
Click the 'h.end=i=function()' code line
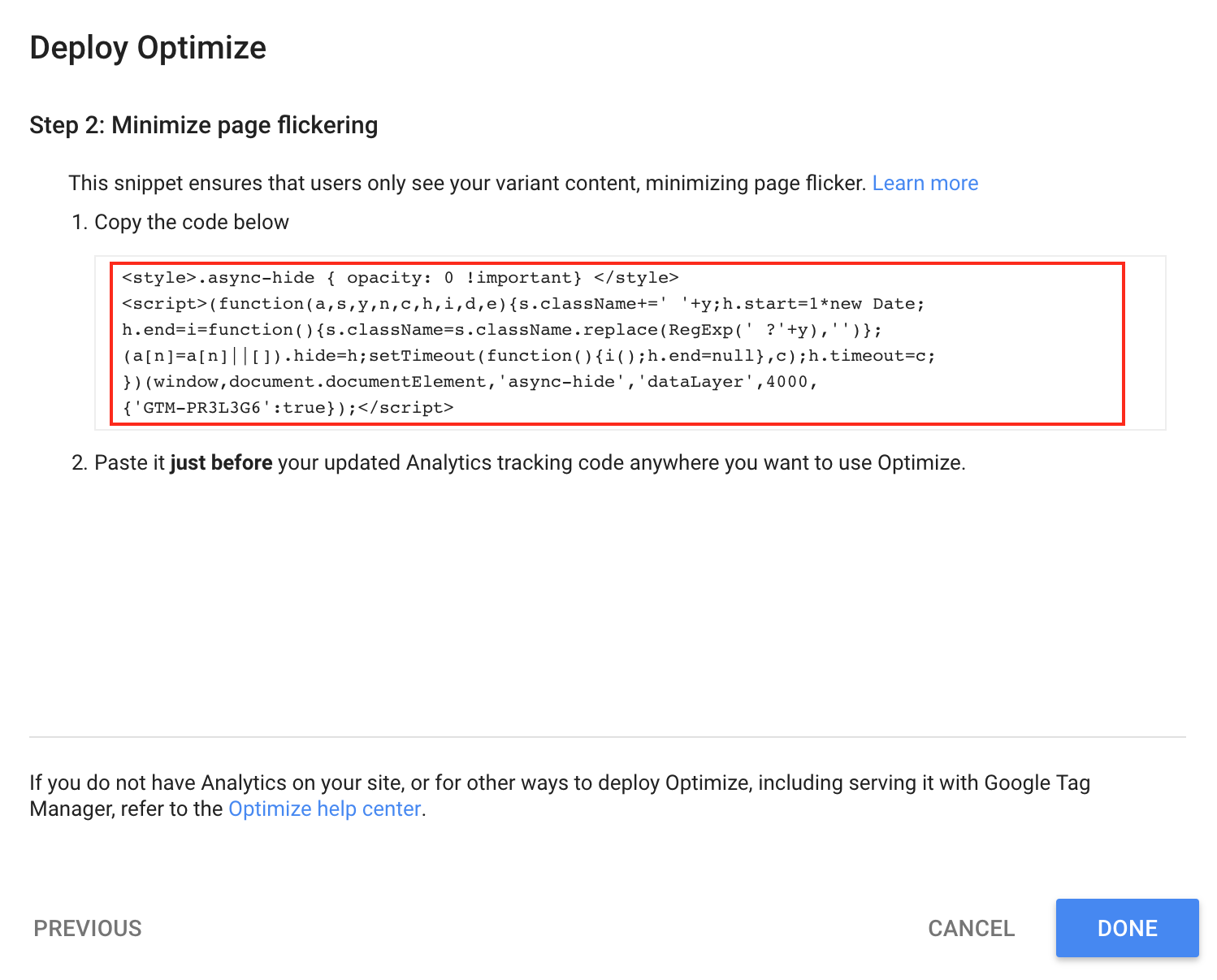point(501,330)
